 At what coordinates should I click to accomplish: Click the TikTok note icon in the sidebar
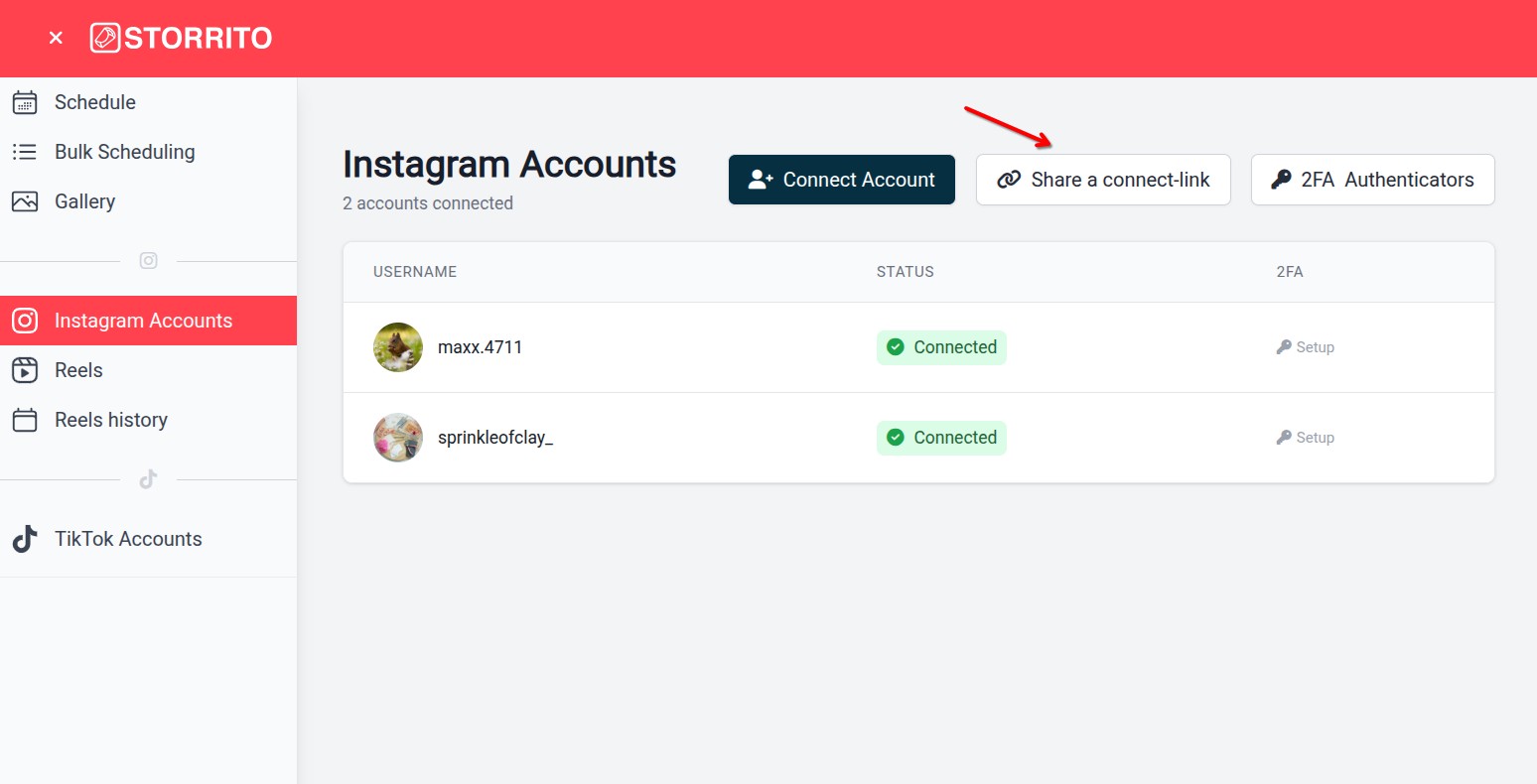[24, 539]
